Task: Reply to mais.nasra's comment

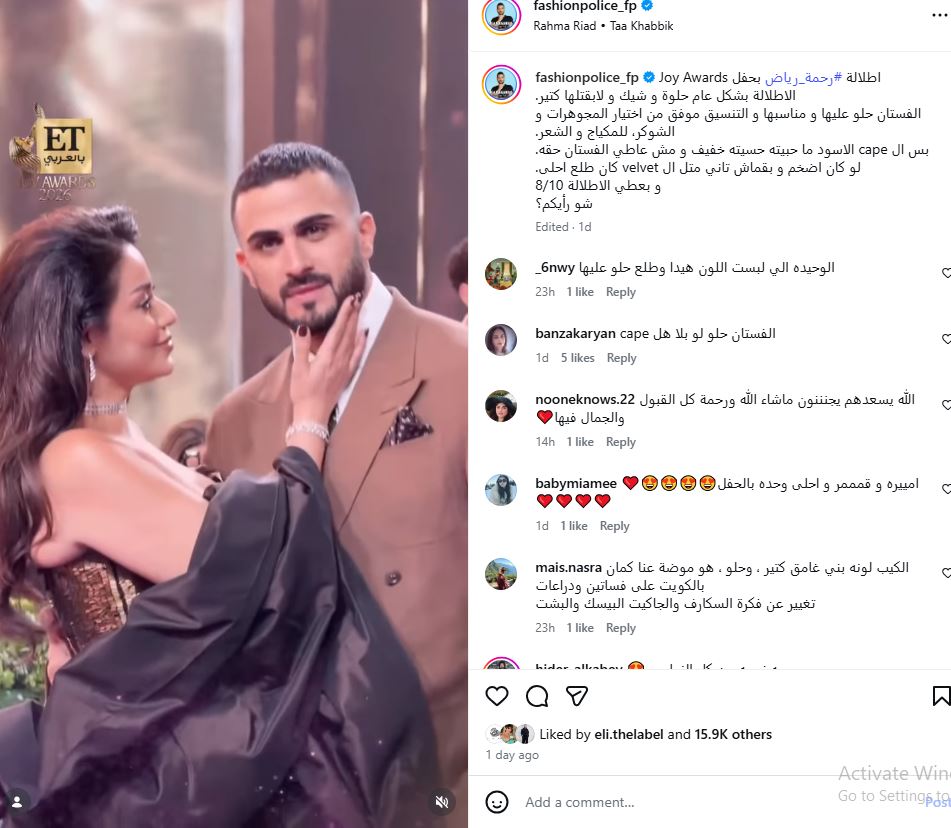Action: pos(620,628)
